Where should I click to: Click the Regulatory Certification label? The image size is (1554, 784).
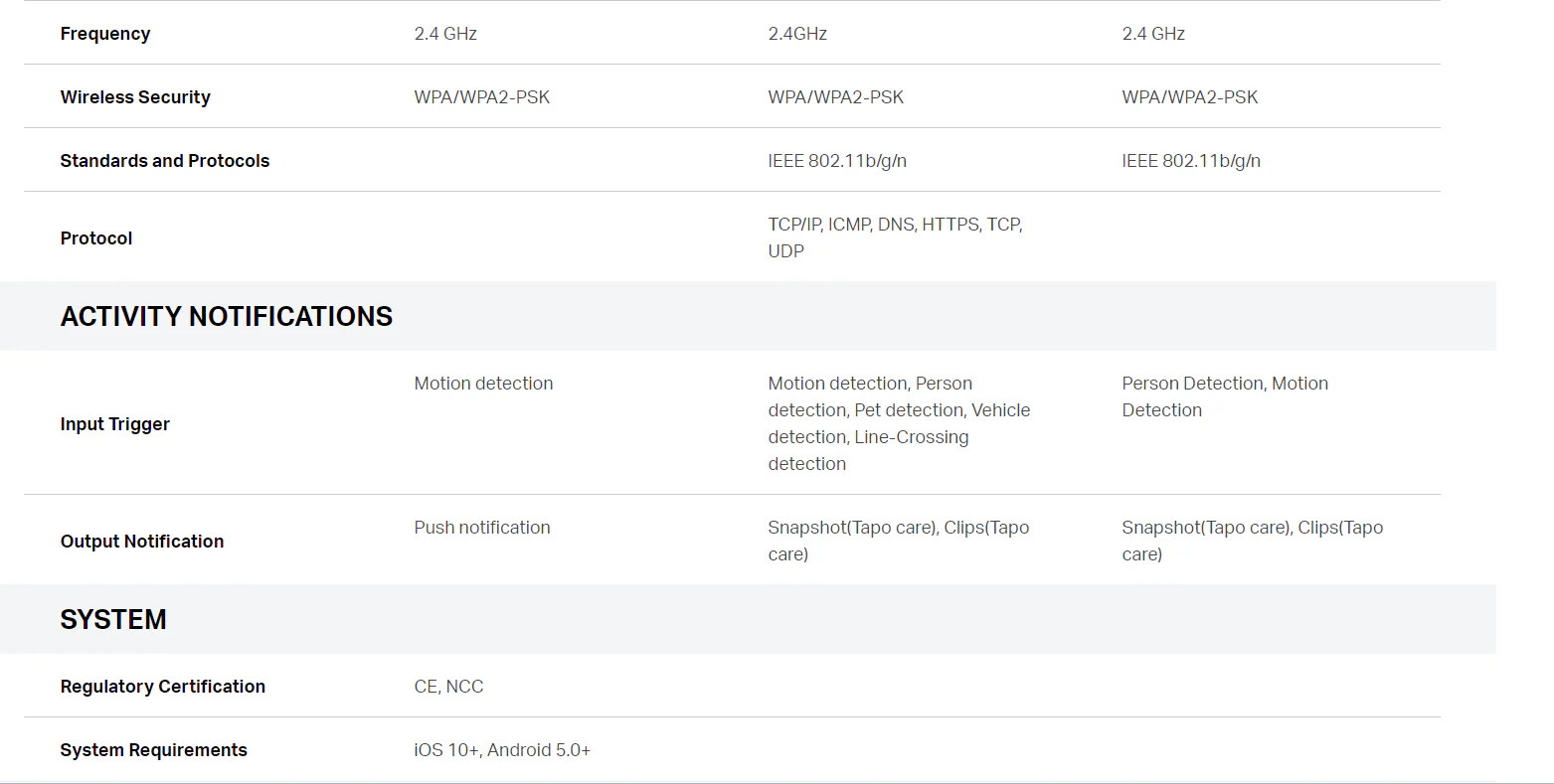163,687
